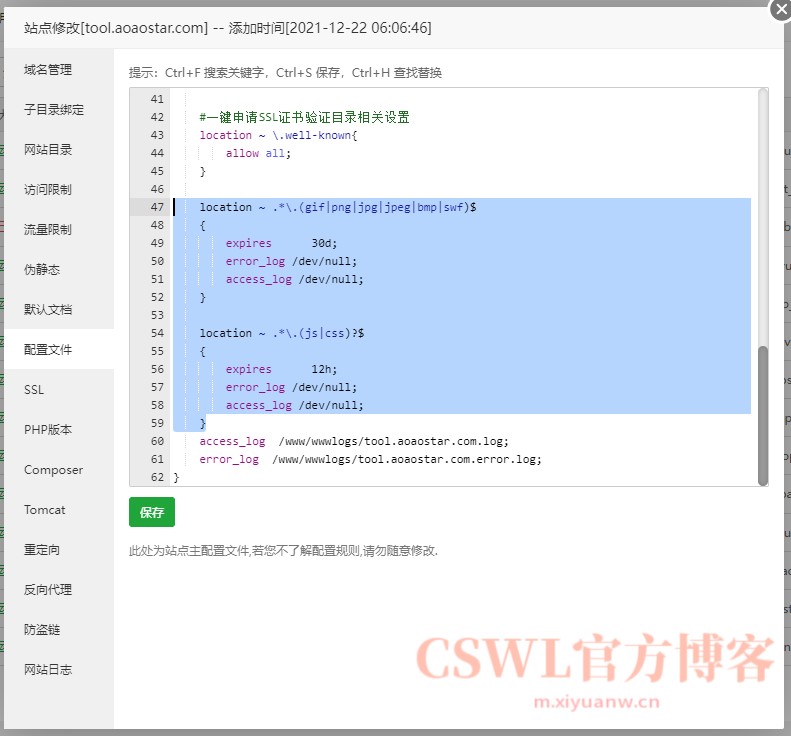Select 配置文件 tab
Viewport: 791px width, 736px height.
(x=48, y=350)
